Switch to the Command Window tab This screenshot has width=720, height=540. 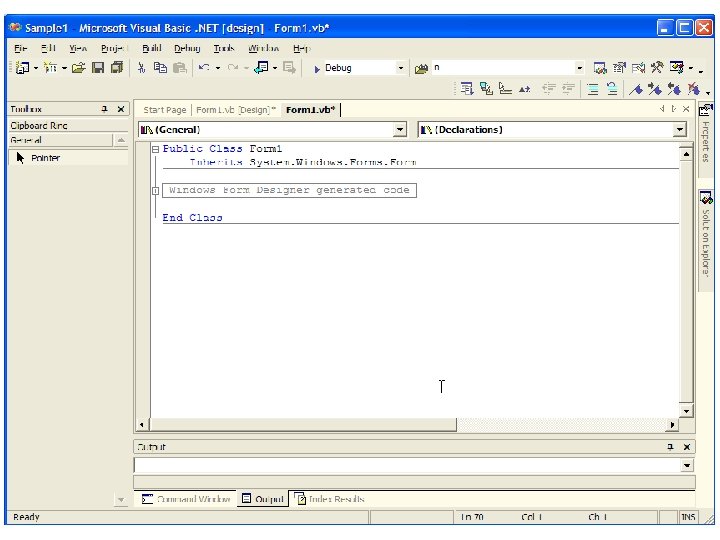186,499
